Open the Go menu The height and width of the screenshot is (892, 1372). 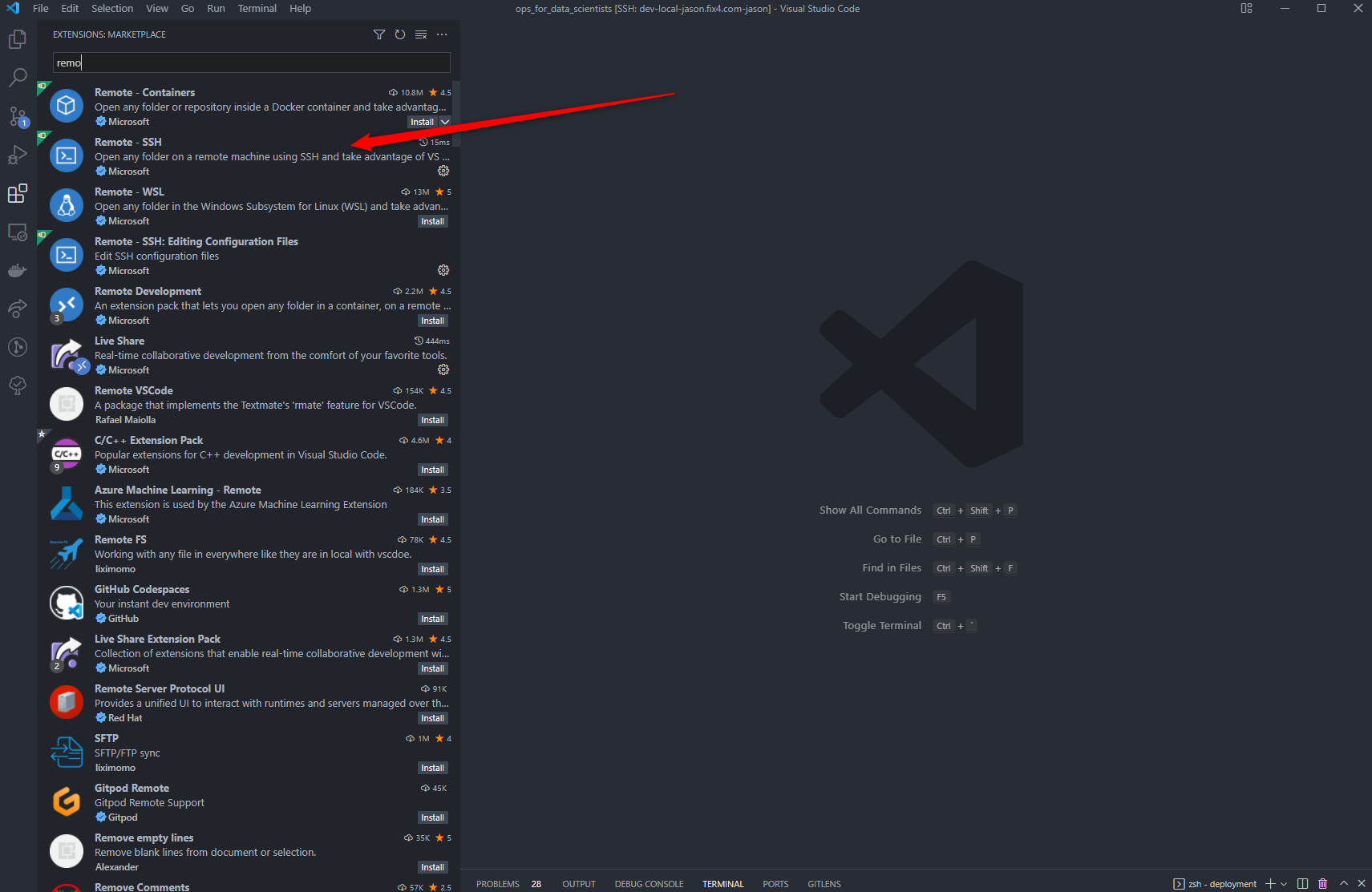point(188,9)
